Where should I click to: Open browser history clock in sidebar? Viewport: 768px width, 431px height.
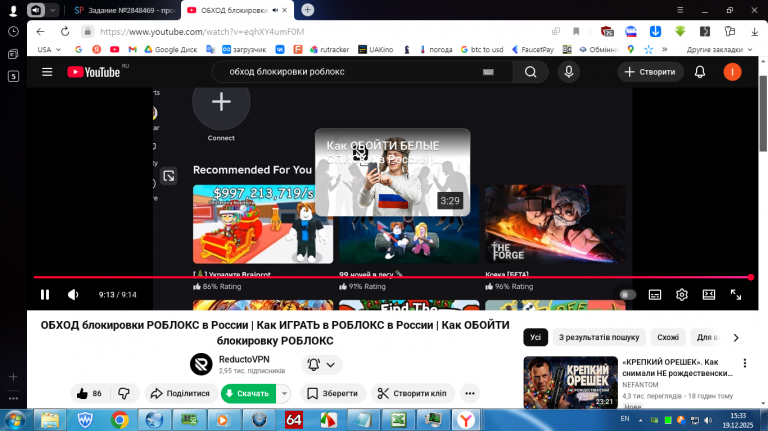click(x=13, y=31)
